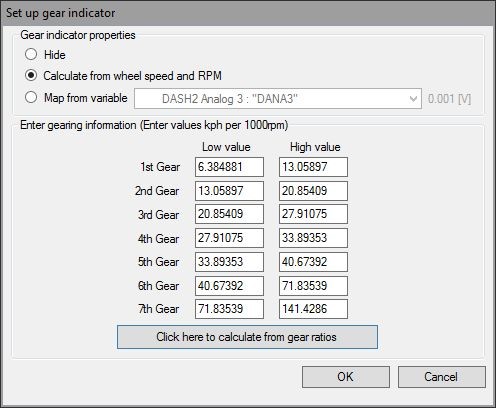
Task: Click the 1st Gear high value field
Action: pyautogui.click(x=313, y=167)
